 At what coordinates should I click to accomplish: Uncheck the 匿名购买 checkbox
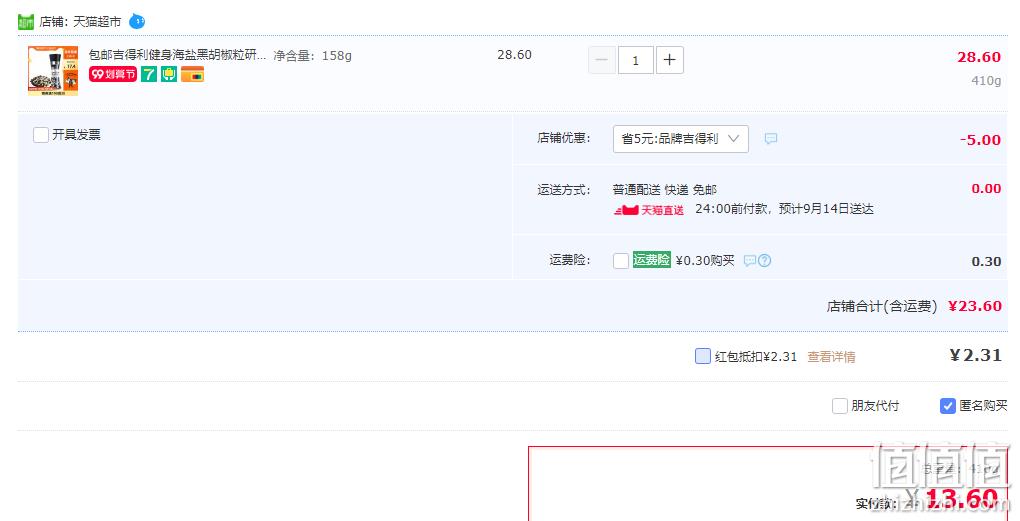(948, 406)
